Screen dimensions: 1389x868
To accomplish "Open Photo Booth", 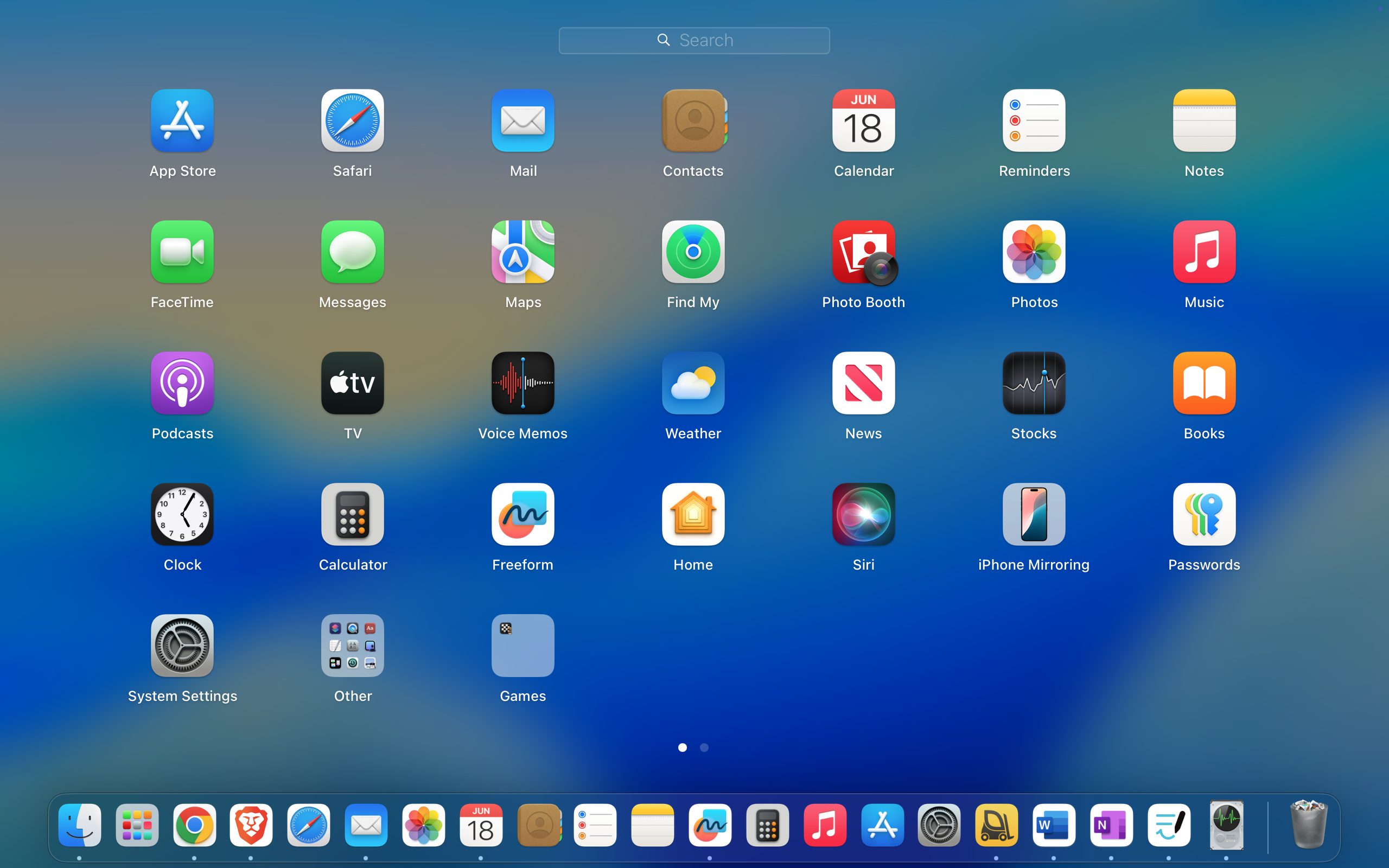I will [x=863, y=252].
